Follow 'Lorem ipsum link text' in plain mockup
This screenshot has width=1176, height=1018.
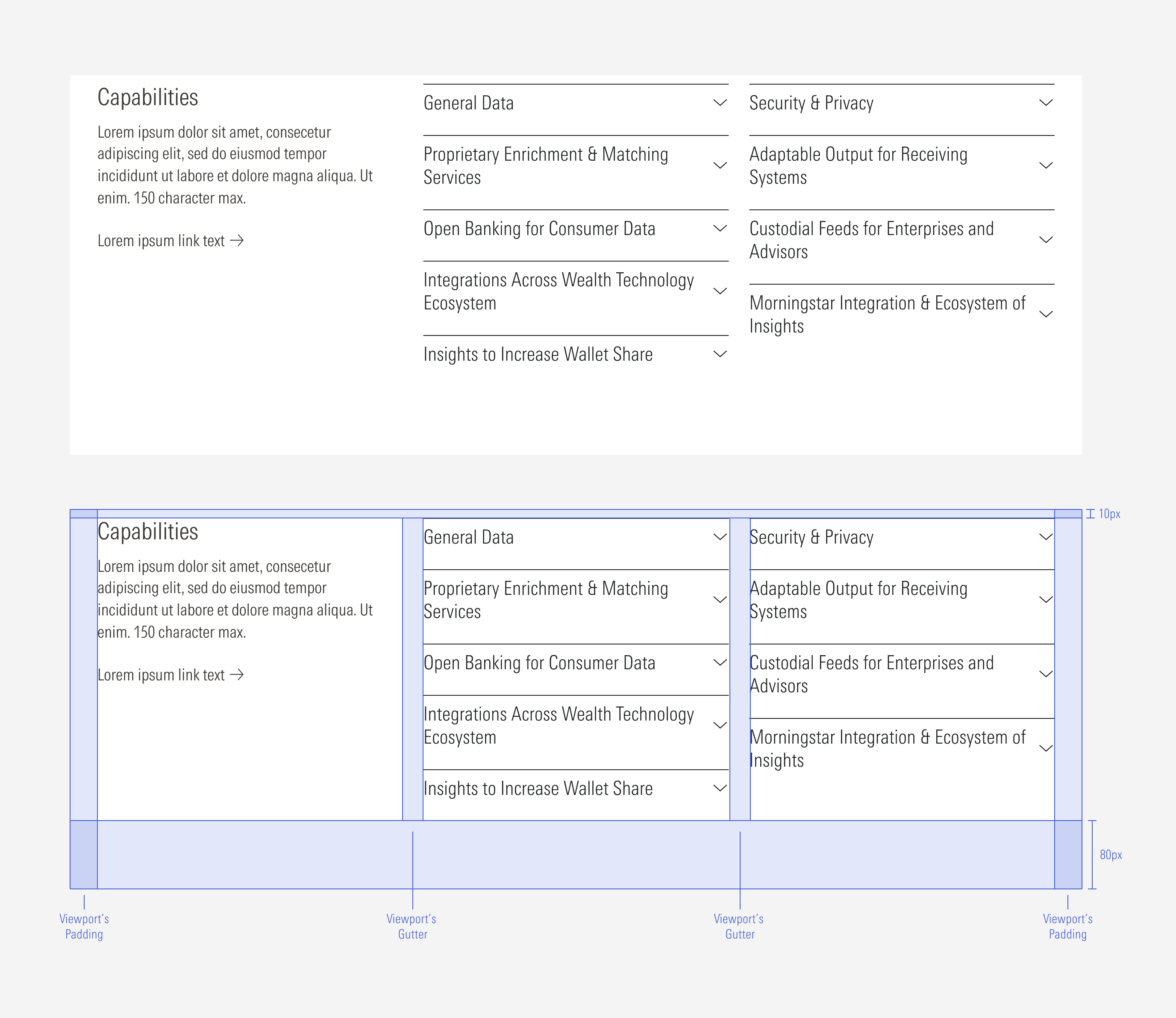171,241
